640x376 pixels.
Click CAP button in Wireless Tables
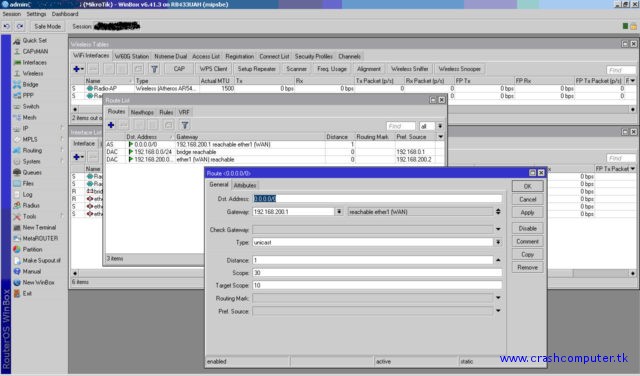pos(179,69)
